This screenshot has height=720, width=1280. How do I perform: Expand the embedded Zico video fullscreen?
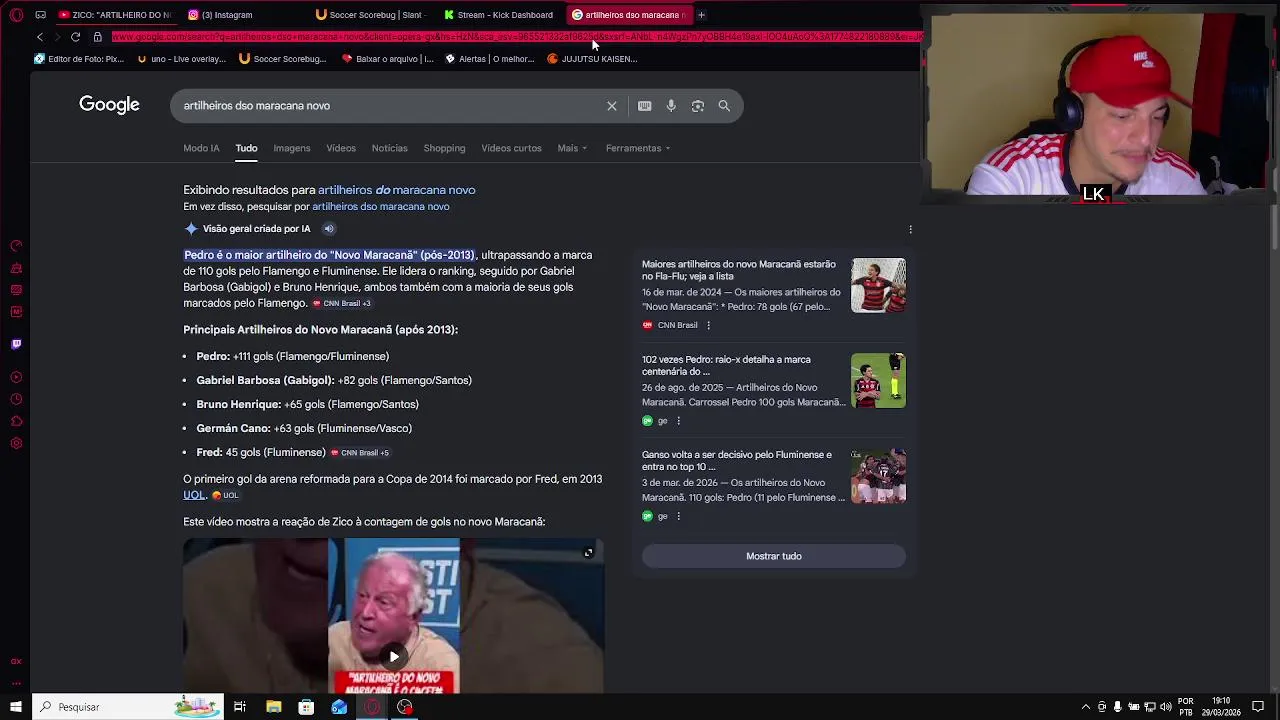(588, 553)
